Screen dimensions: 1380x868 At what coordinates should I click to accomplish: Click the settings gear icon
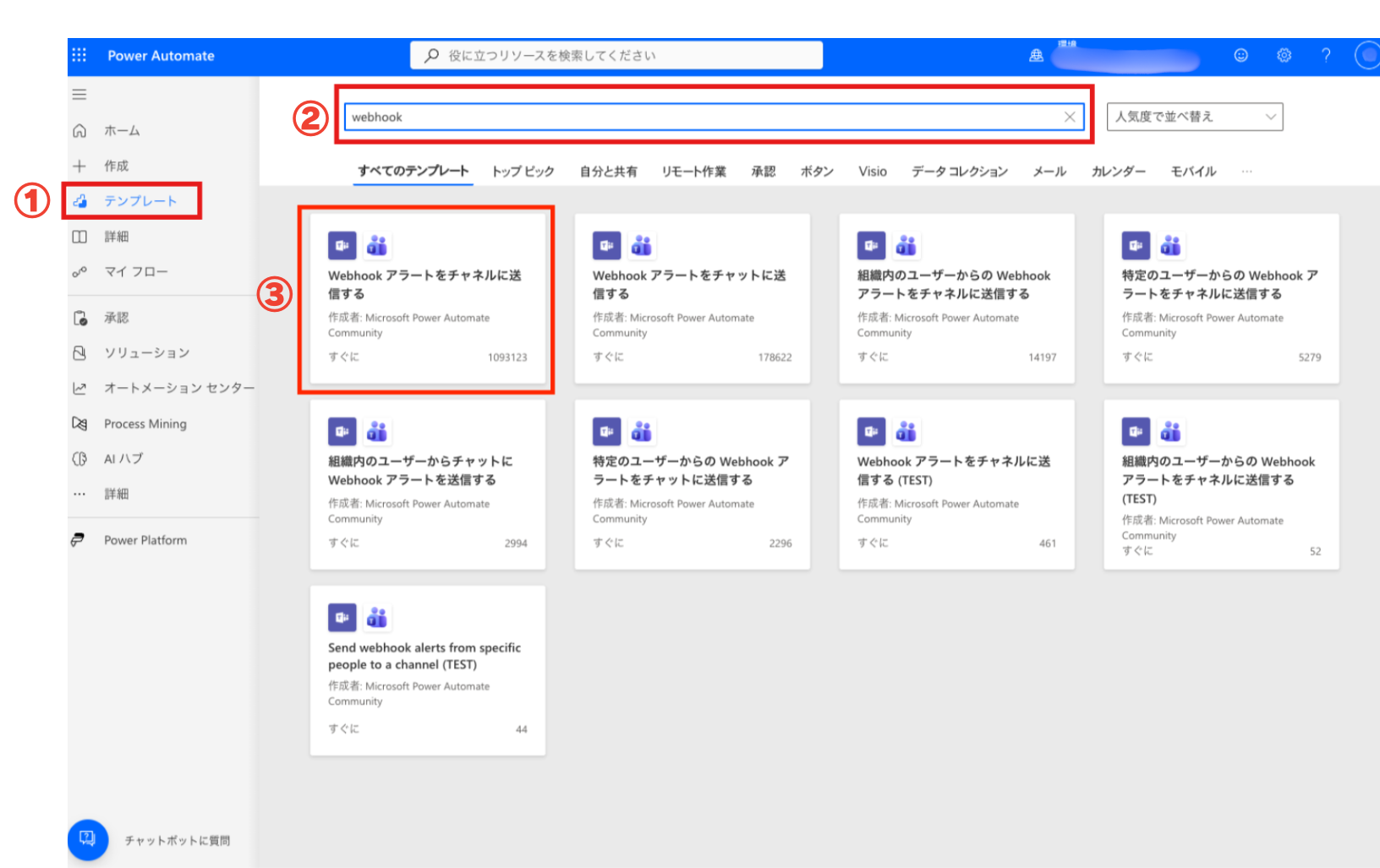click(x=1284, y=56)
